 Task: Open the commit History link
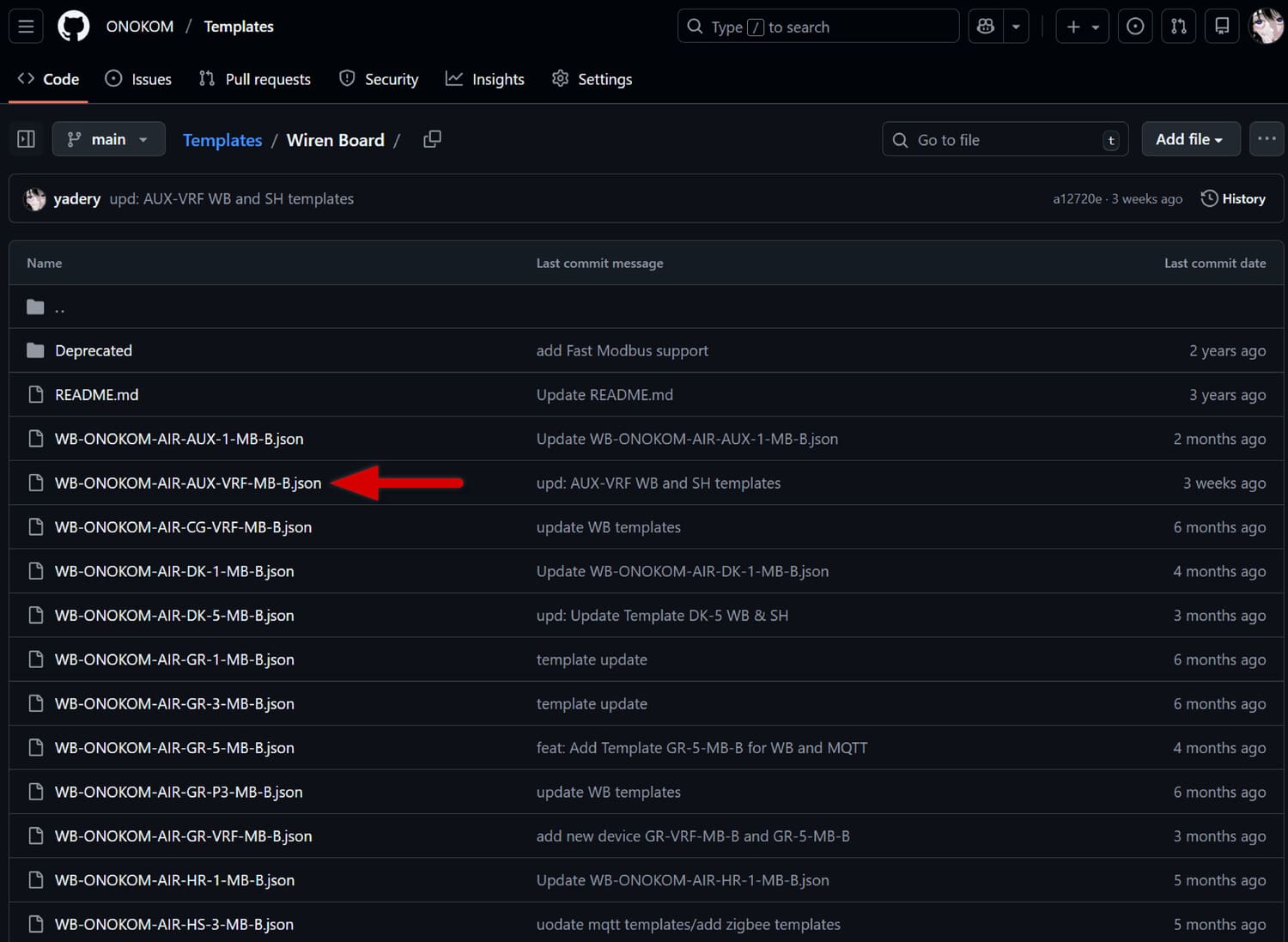coord(1233,198)
